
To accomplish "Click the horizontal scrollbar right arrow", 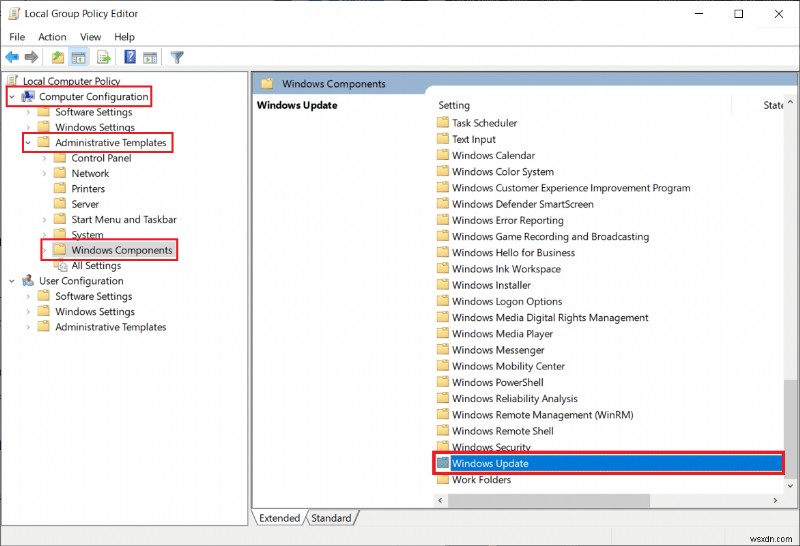I will click(x=775, y=501).
